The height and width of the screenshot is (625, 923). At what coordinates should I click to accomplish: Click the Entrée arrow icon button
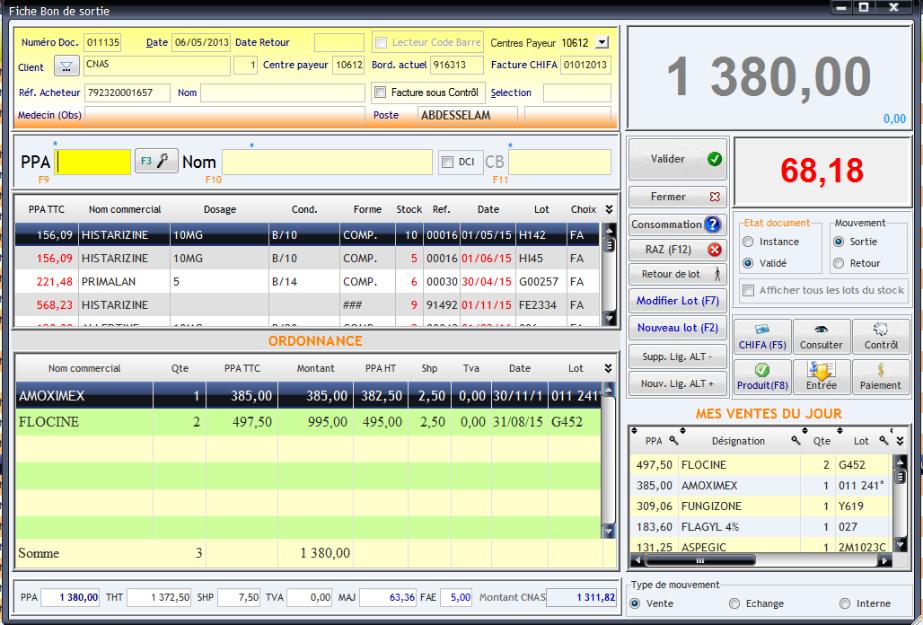[x=820, y=376]
